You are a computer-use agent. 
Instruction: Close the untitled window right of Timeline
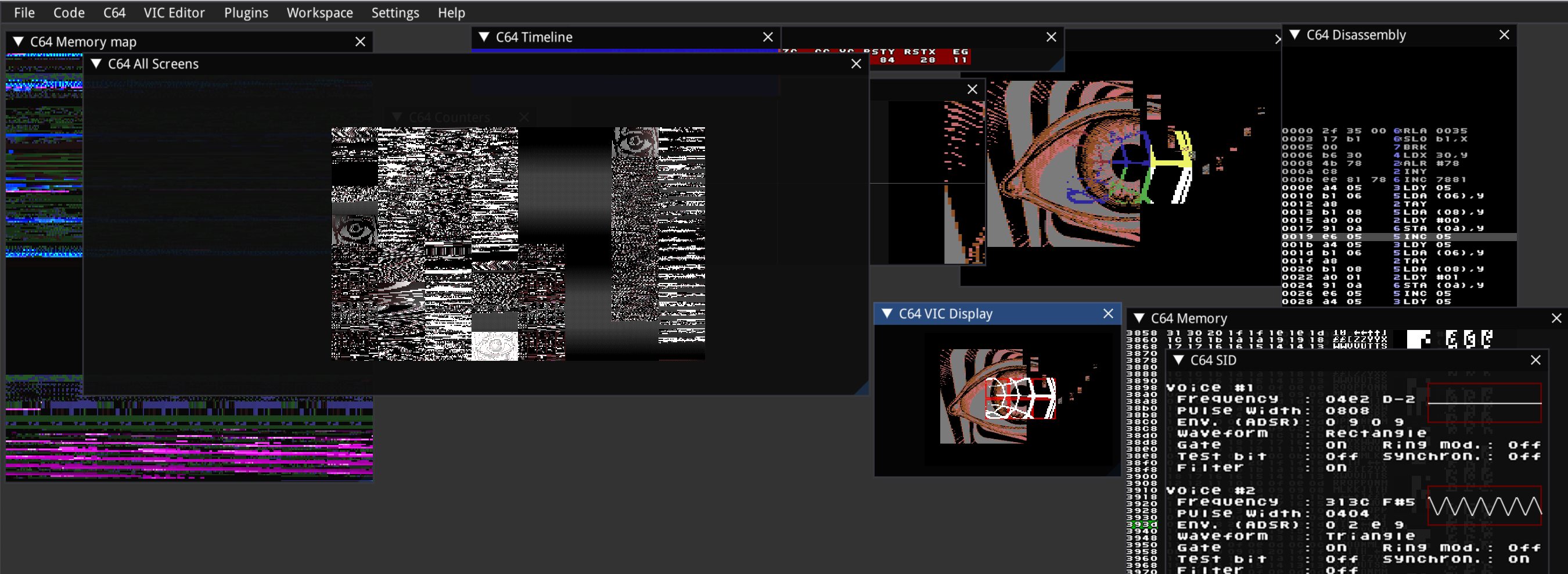[x=1051, y=37]
